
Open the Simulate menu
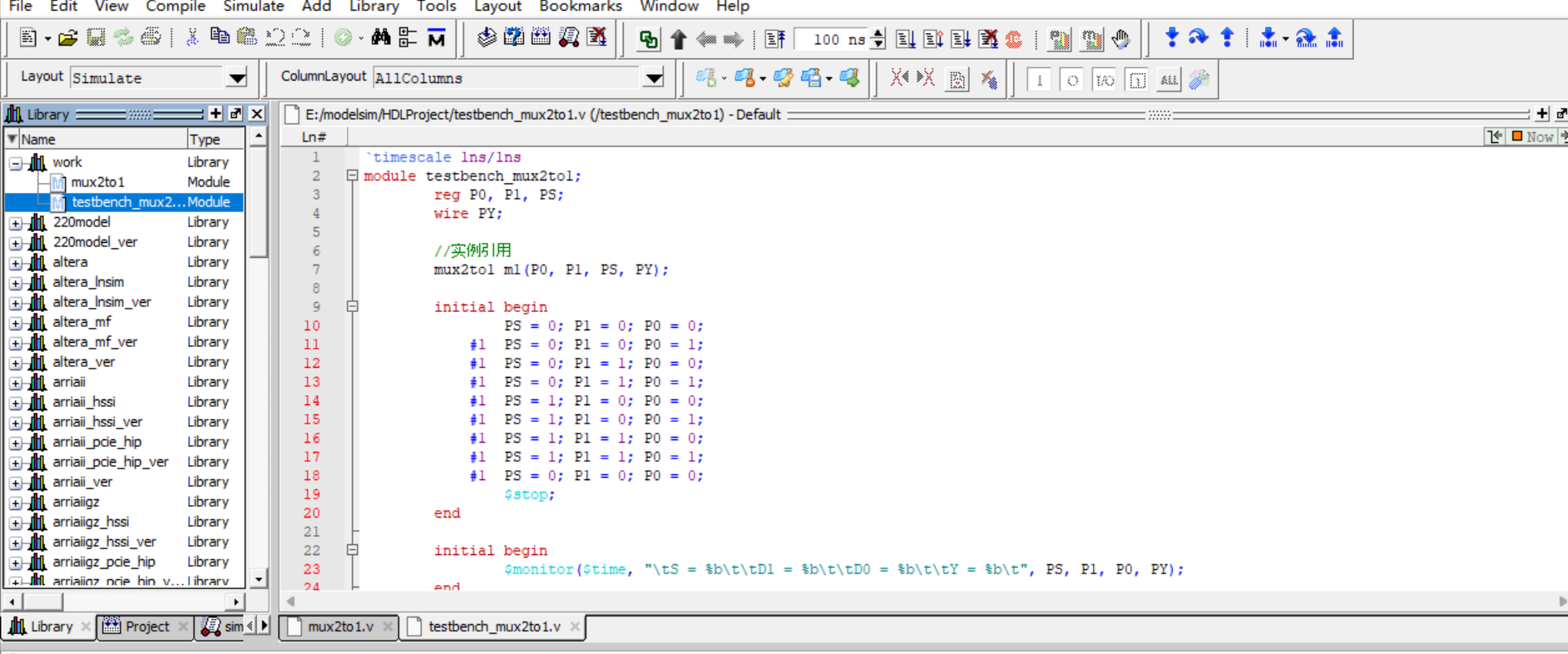(x=254, y=7)
